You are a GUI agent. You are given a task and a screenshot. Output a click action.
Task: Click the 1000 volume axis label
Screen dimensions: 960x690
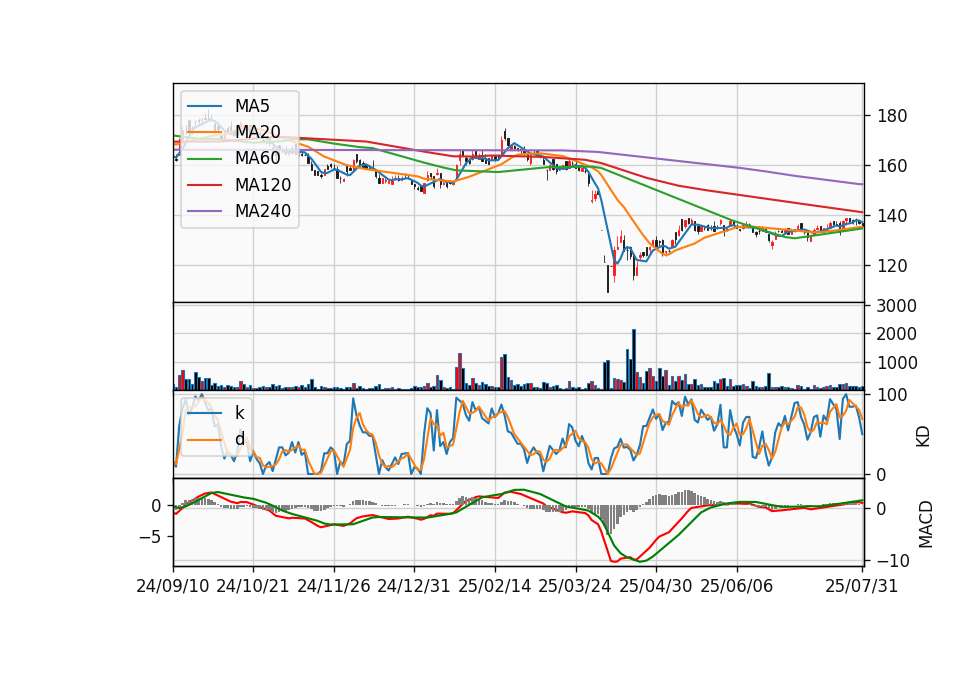pos(897,363)
